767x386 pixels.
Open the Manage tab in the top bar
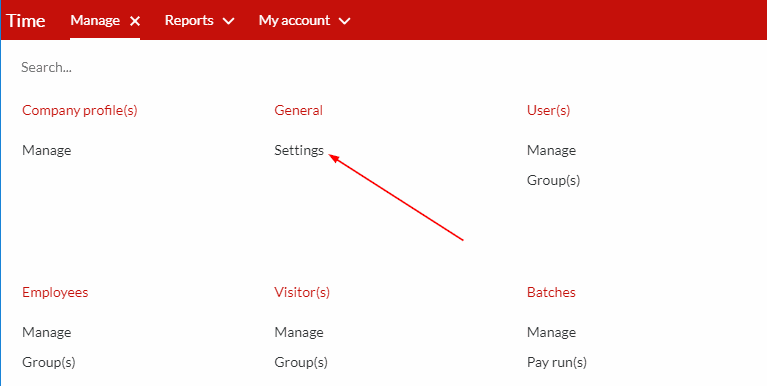95,20
